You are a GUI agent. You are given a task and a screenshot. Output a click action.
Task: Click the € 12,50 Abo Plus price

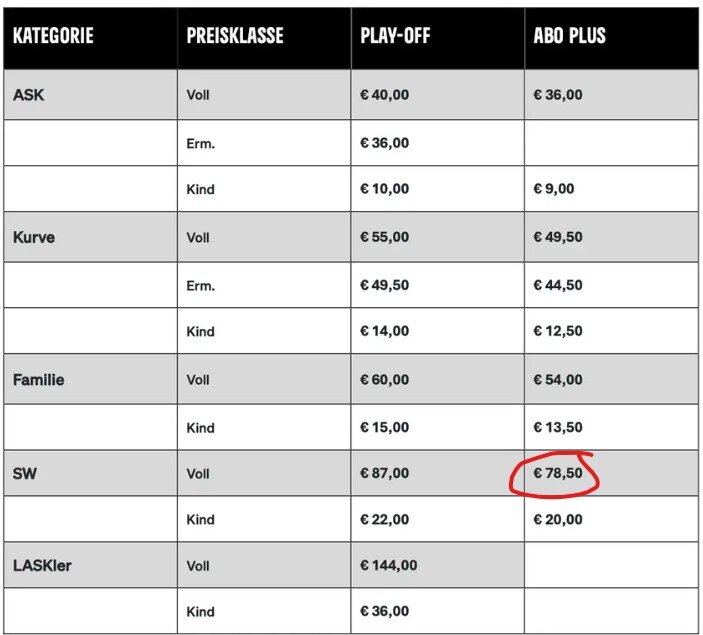(558, 331)
